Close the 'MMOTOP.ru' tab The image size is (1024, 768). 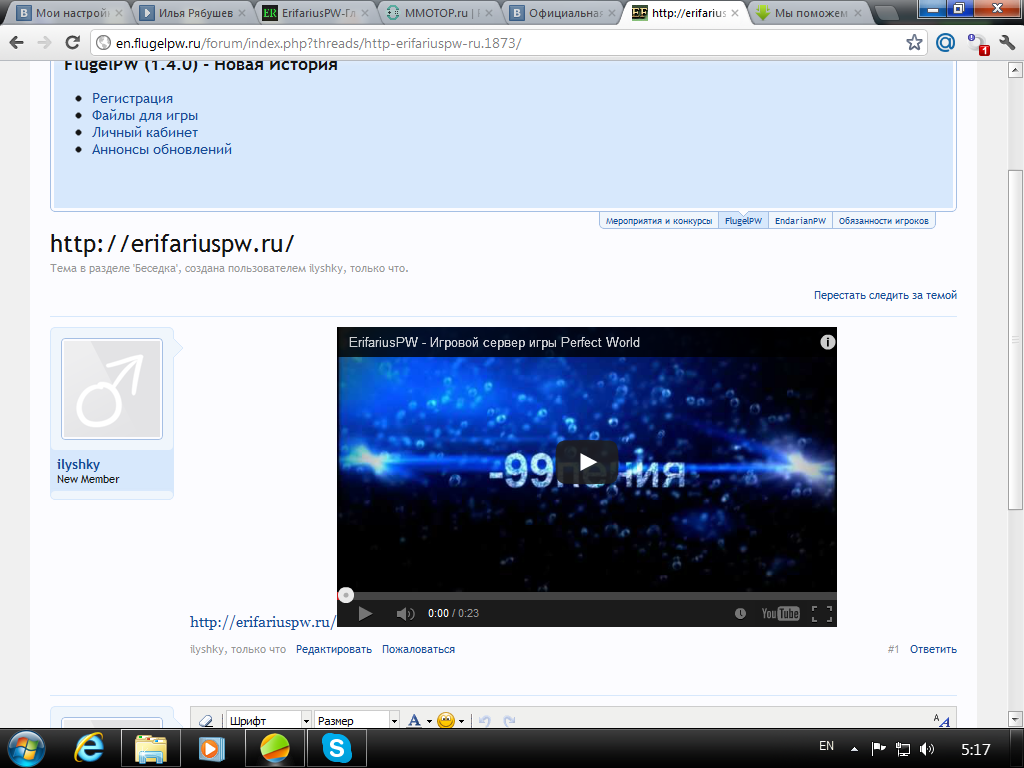pos(488,13)
